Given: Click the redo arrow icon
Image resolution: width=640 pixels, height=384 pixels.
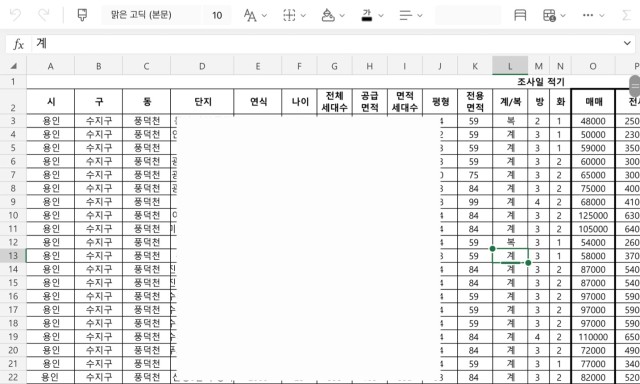Looking at the screenshot, I should pyautogui.click(x=44, y=15).
